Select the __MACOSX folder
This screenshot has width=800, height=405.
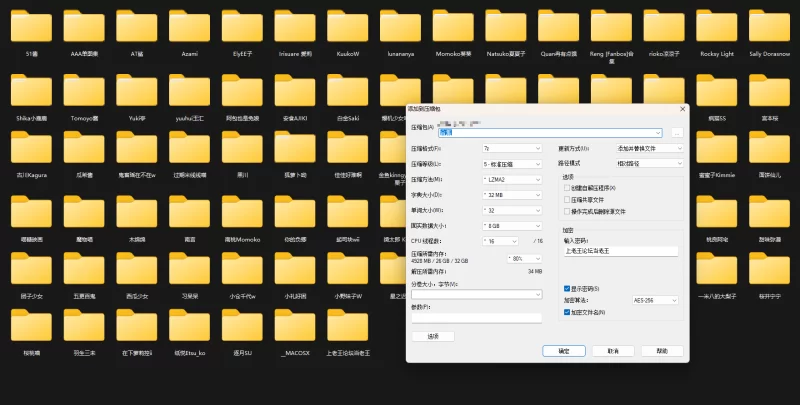pyautogui.click(x=296, y=328)
